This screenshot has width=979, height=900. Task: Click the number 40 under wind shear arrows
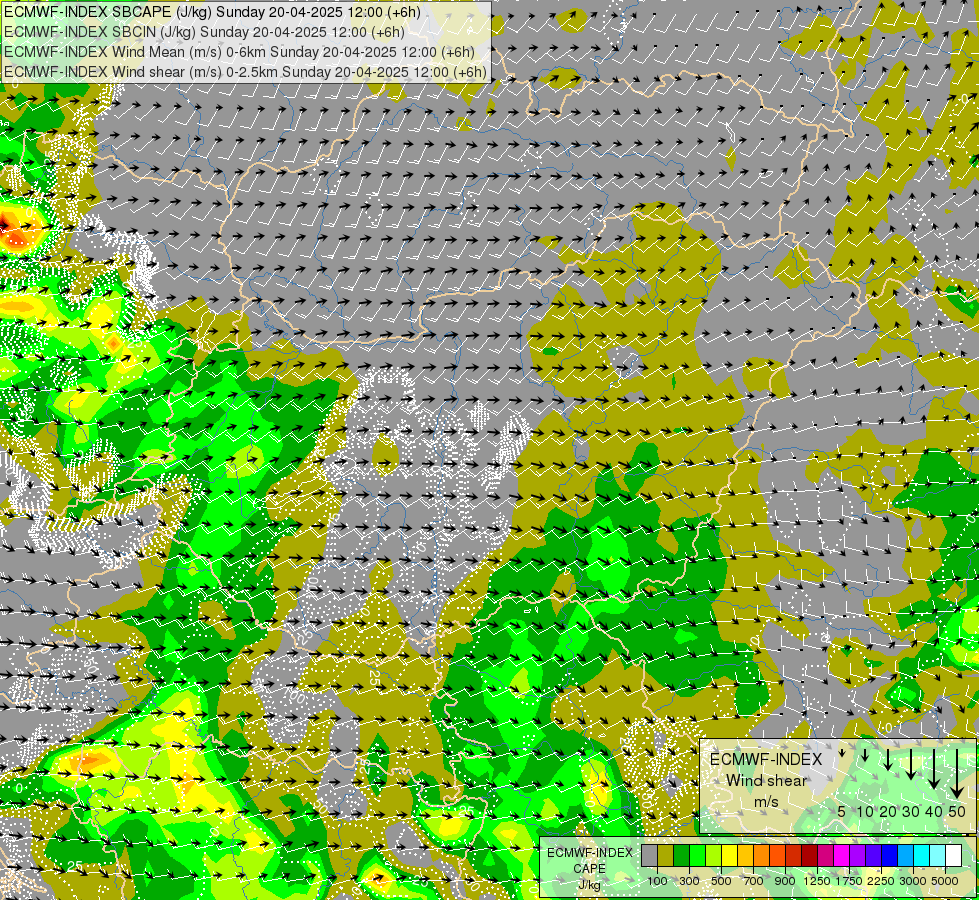(x=933, y=811)
